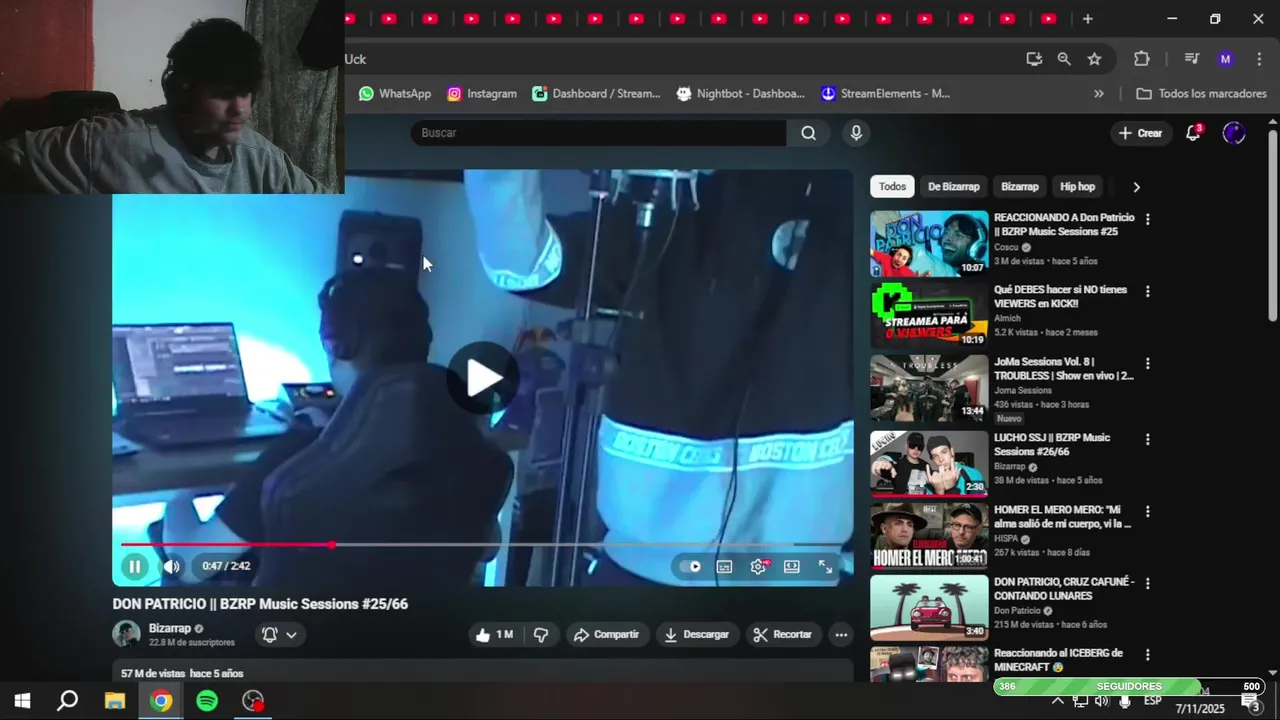Viewport: 1280px width, 720px height.
Task: Open the Instagram bookmark
Action: [x=482, y=93]
